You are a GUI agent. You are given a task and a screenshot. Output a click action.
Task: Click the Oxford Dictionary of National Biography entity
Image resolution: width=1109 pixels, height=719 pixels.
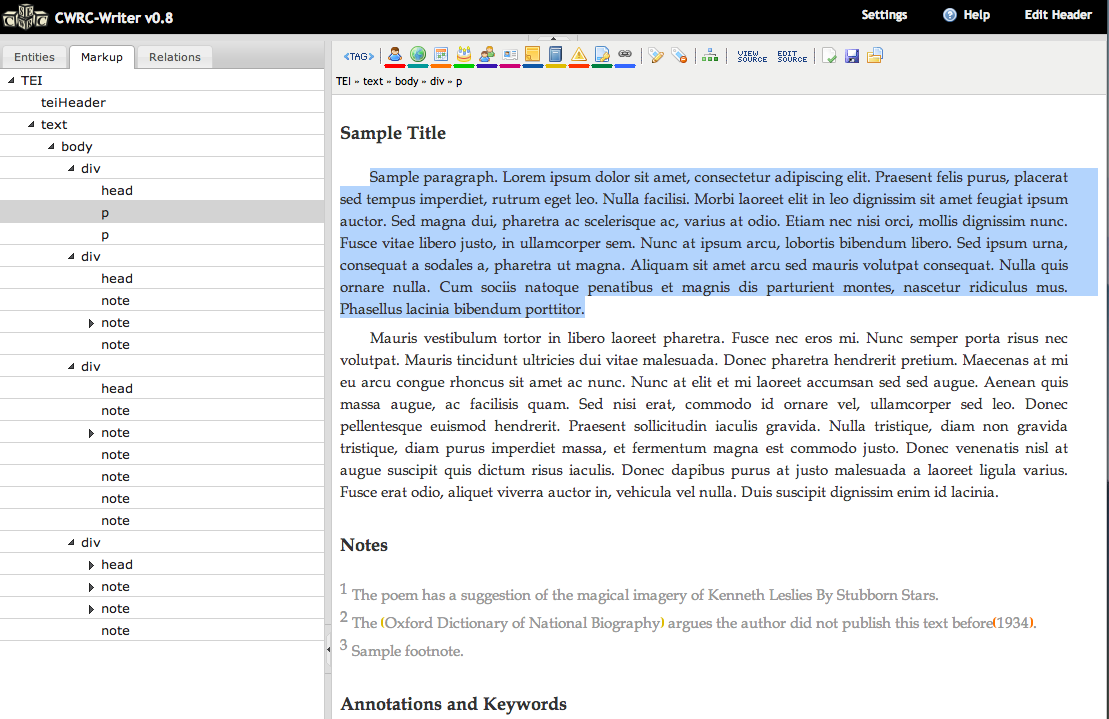pyautogui.click(x=523, y=623)
